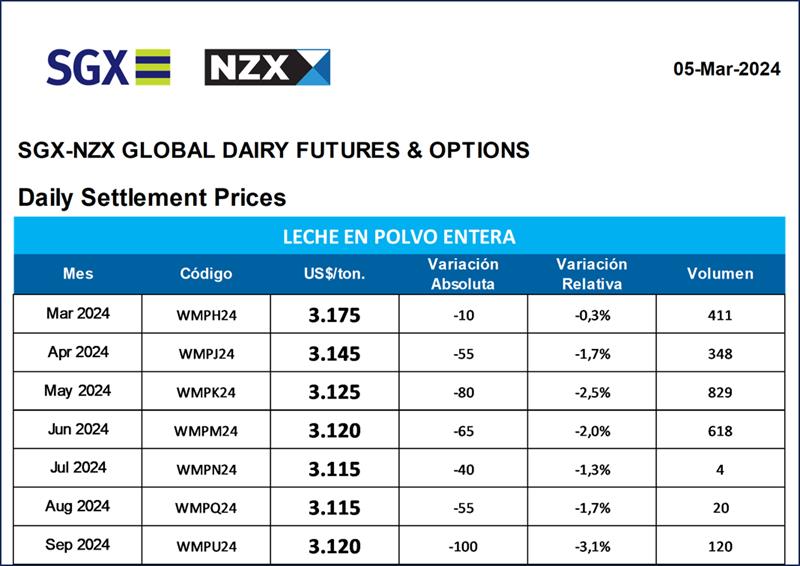Click the Leche en Polvo Entera banner

click(x=399, y=237)
